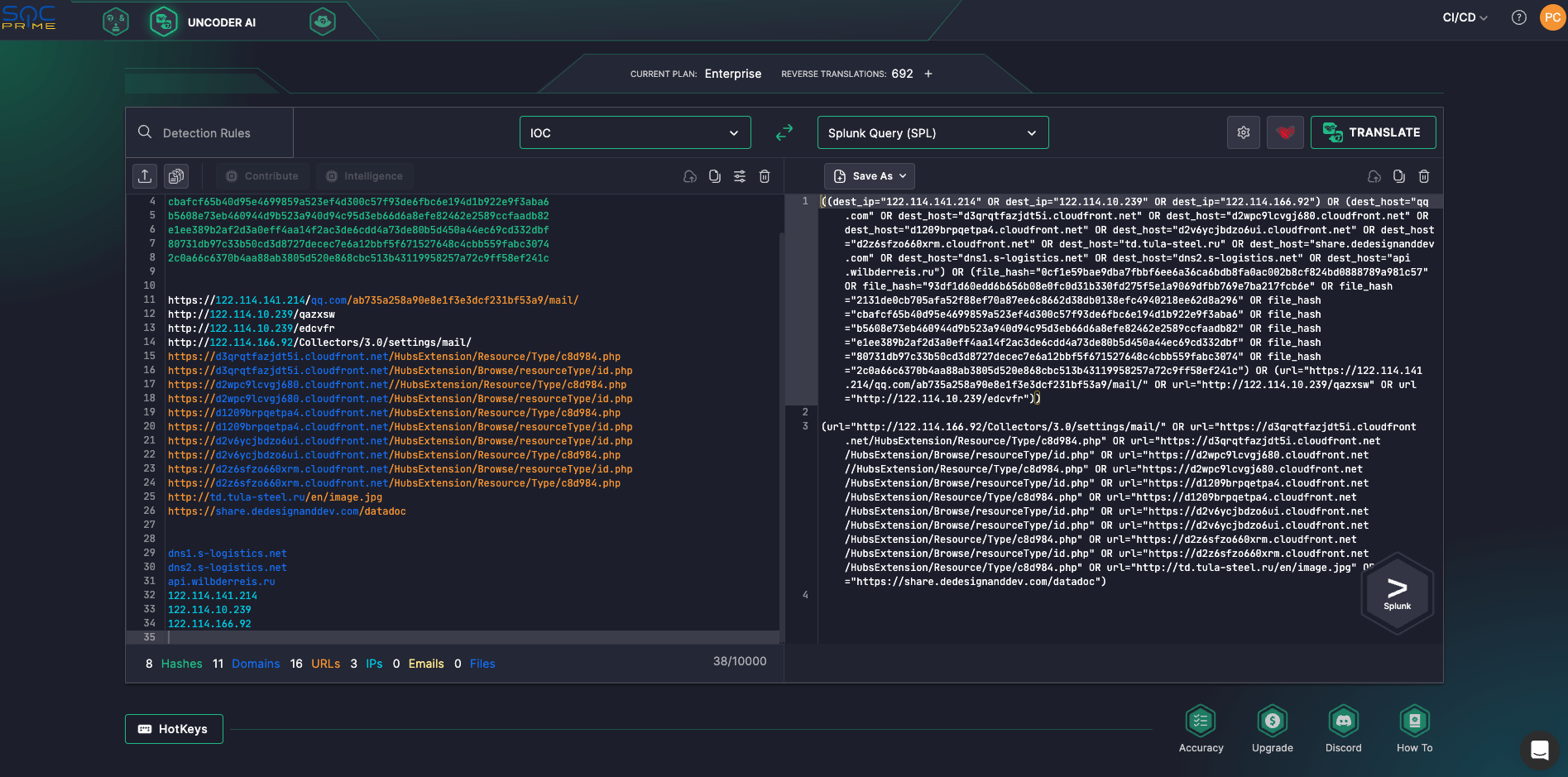
Task: Toggle the URLs filter in the IOC summary bar
Action: (325, 664)
